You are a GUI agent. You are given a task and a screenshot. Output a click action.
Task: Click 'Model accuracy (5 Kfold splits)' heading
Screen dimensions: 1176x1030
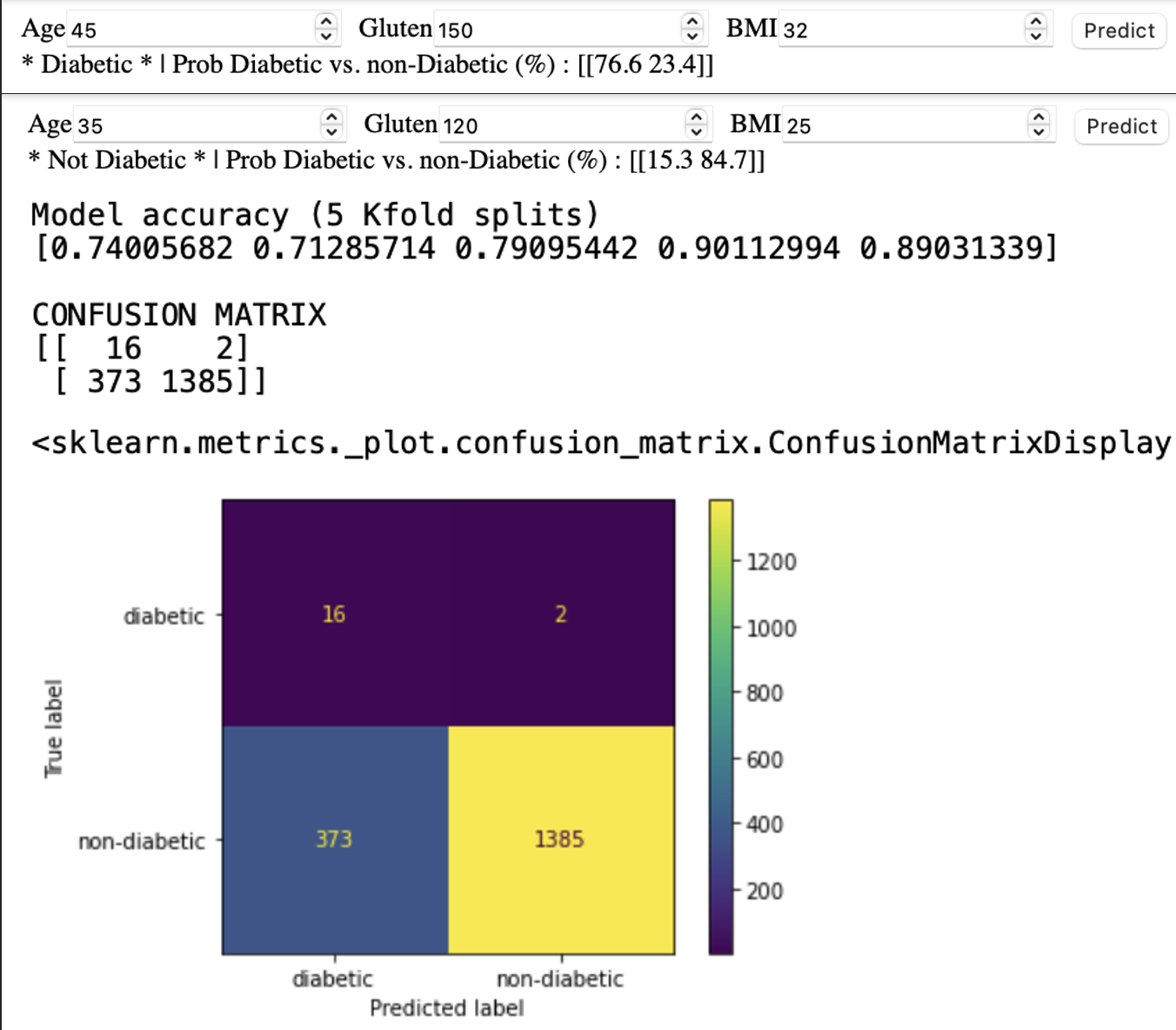[315, 214]
